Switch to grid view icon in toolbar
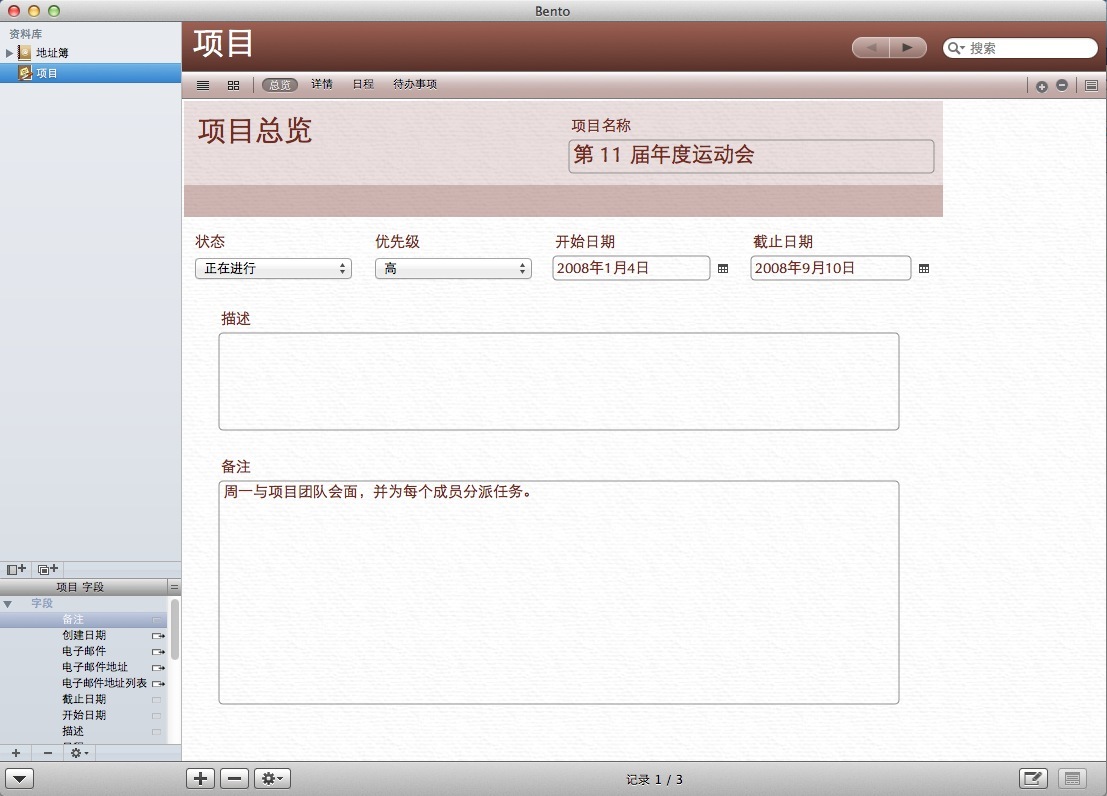Image resolution: width=1107 pixels, height=796 pixels. pyautogui.click(x=233, y=85)
